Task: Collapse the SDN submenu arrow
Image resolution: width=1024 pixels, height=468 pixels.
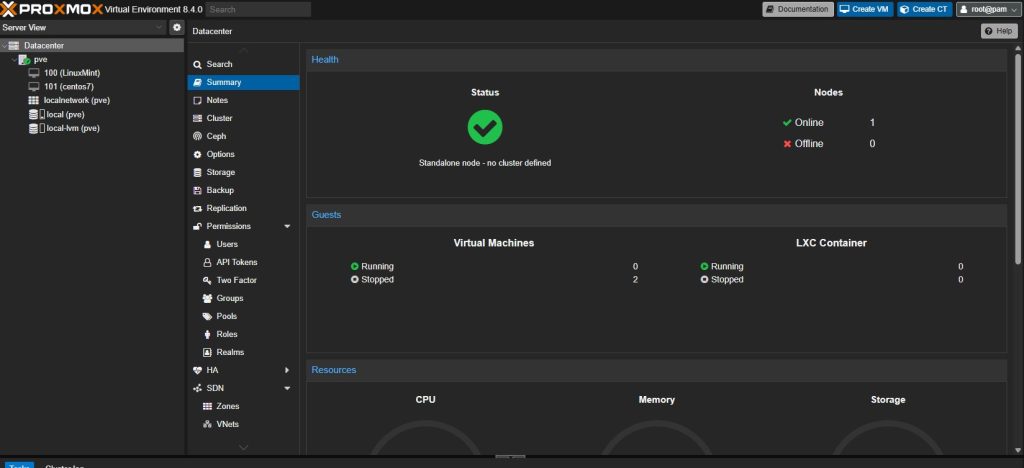Action: (x=287, y=388)
